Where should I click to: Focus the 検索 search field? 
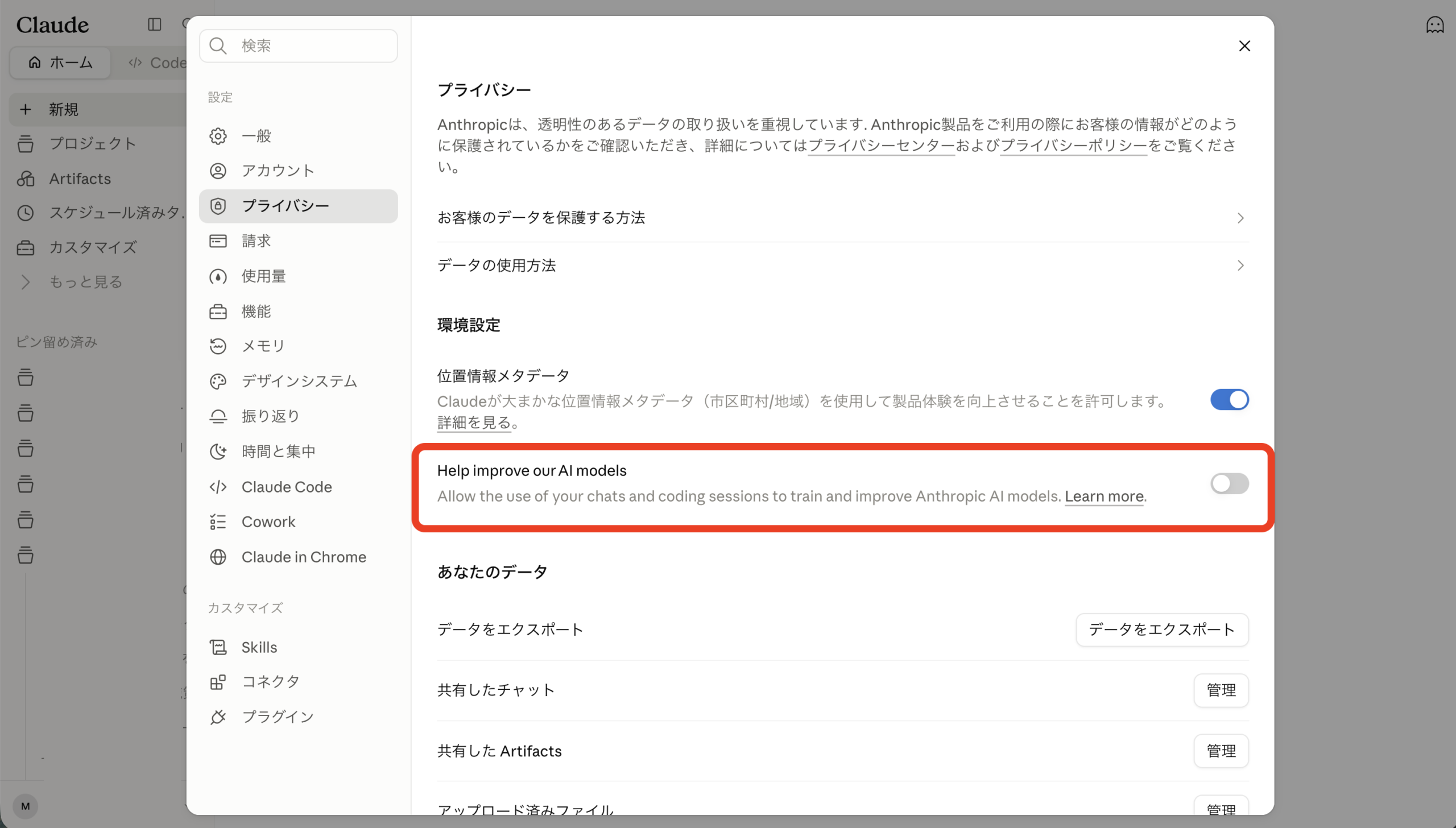click(x=298, y=45)
